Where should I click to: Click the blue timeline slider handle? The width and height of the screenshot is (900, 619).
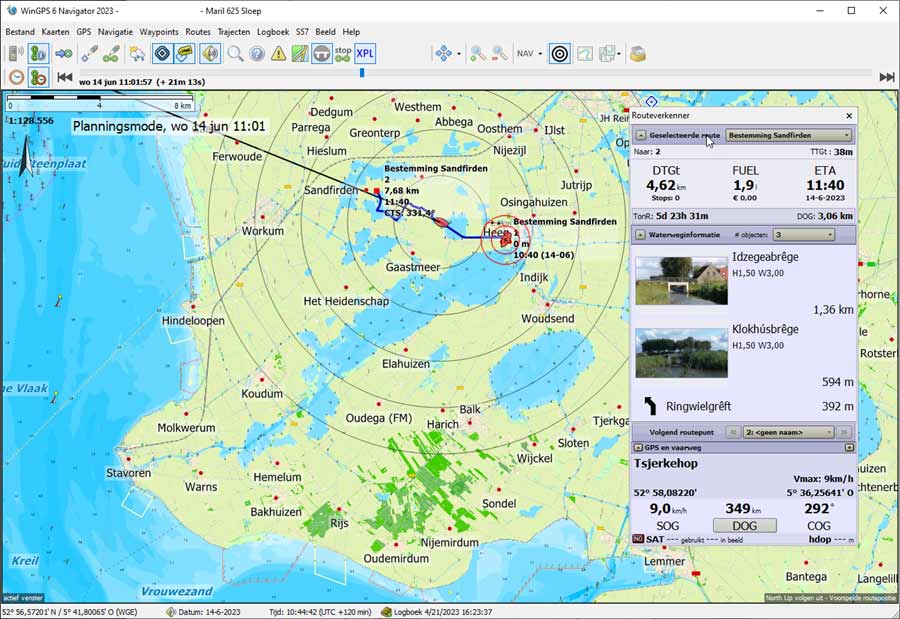[x=362, y=73]
